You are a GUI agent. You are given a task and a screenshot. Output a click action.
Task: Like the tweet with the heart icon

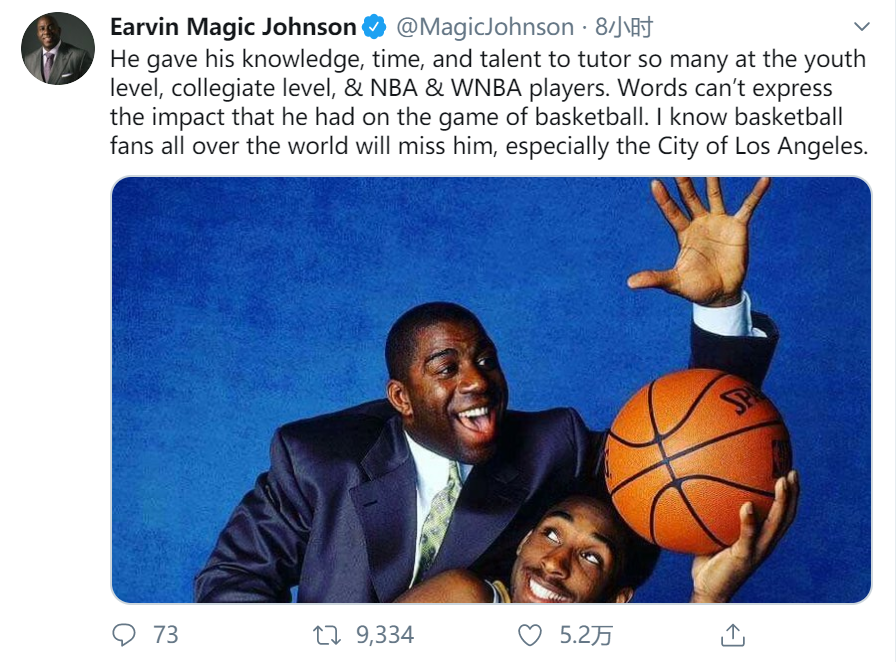[x=530, y=635]
